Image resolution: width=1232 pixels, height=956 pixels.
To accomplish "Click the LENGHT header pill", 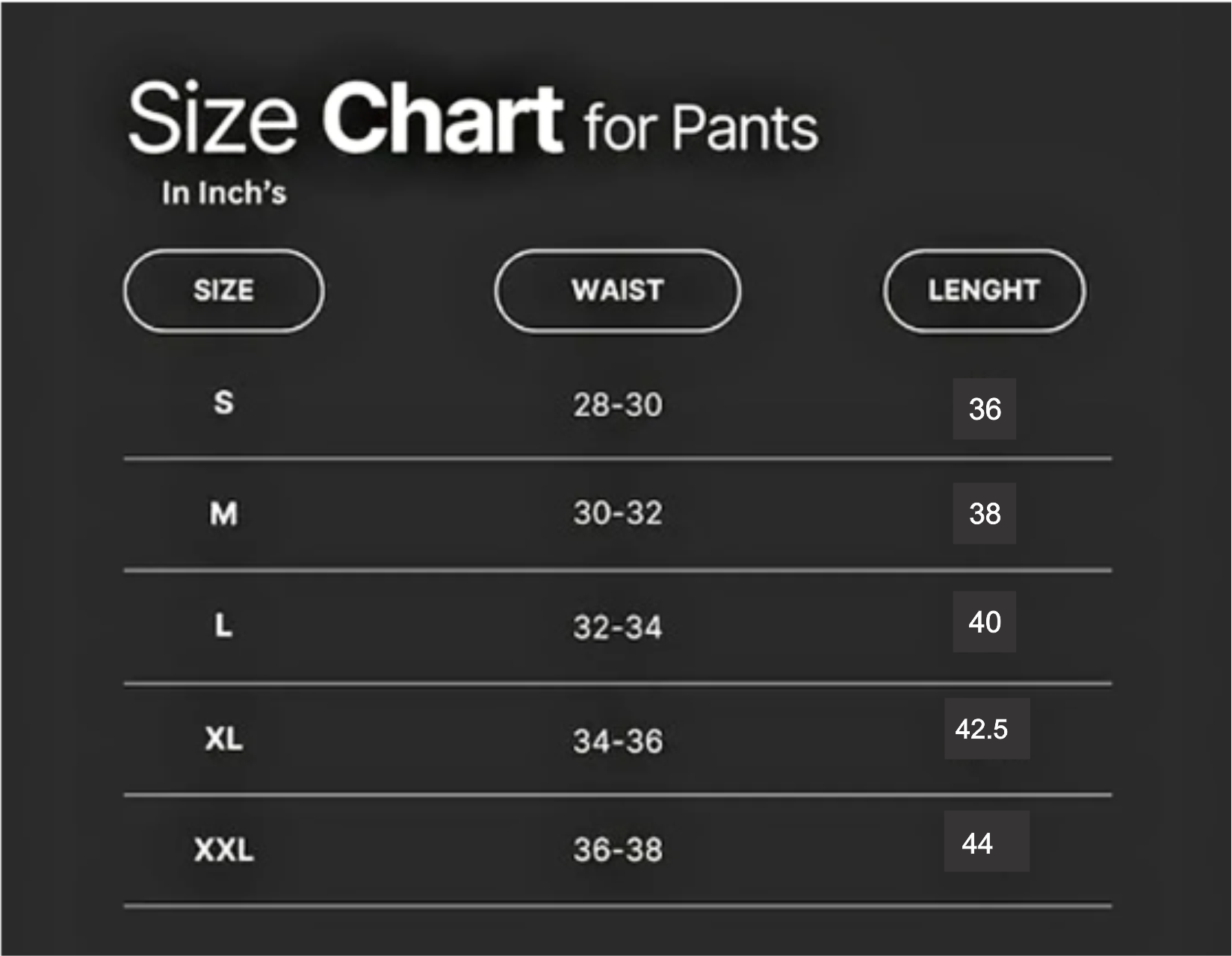I will tap(984, 291).
